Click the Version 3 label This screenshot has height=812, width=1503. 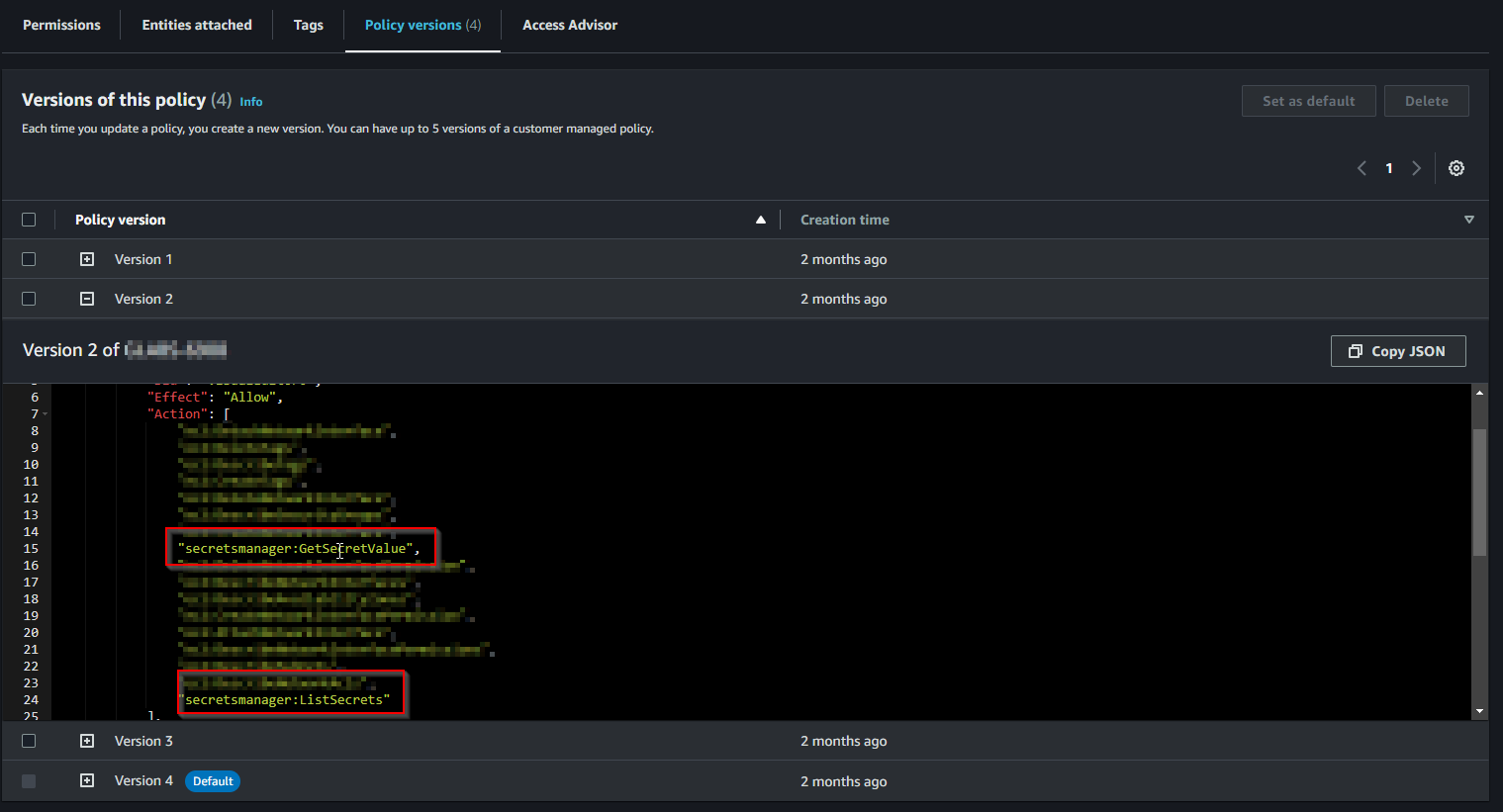pos(143,741)
